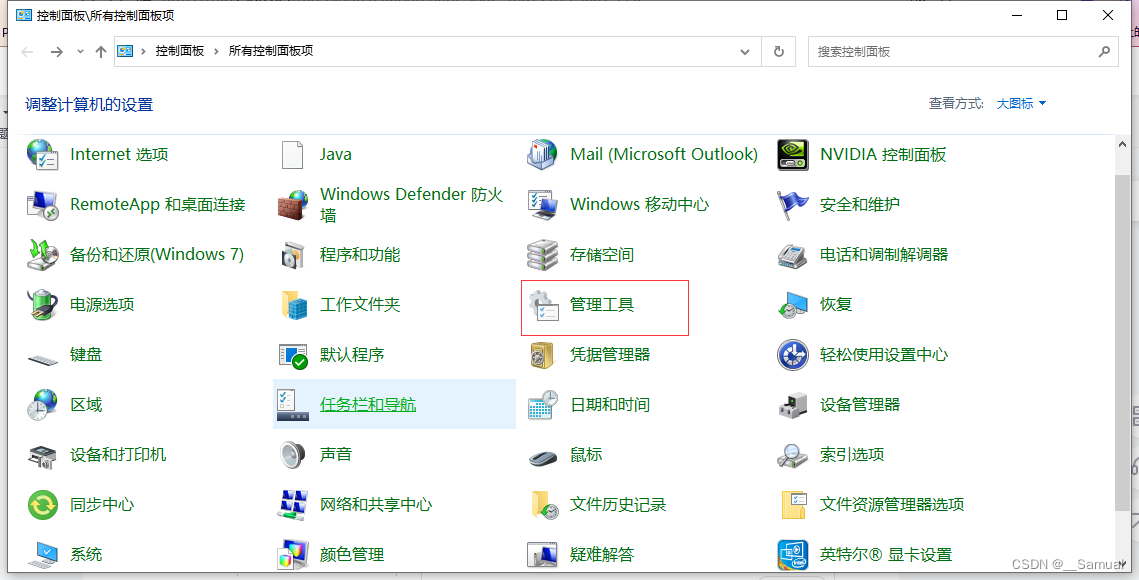Expand chevron before 控制面板 in breadcrumb

pos(144,52)
